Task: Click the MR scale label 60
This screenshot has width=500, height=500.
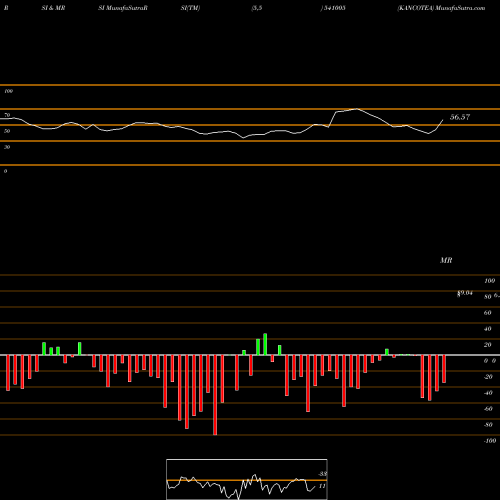Action: point(488,313)
